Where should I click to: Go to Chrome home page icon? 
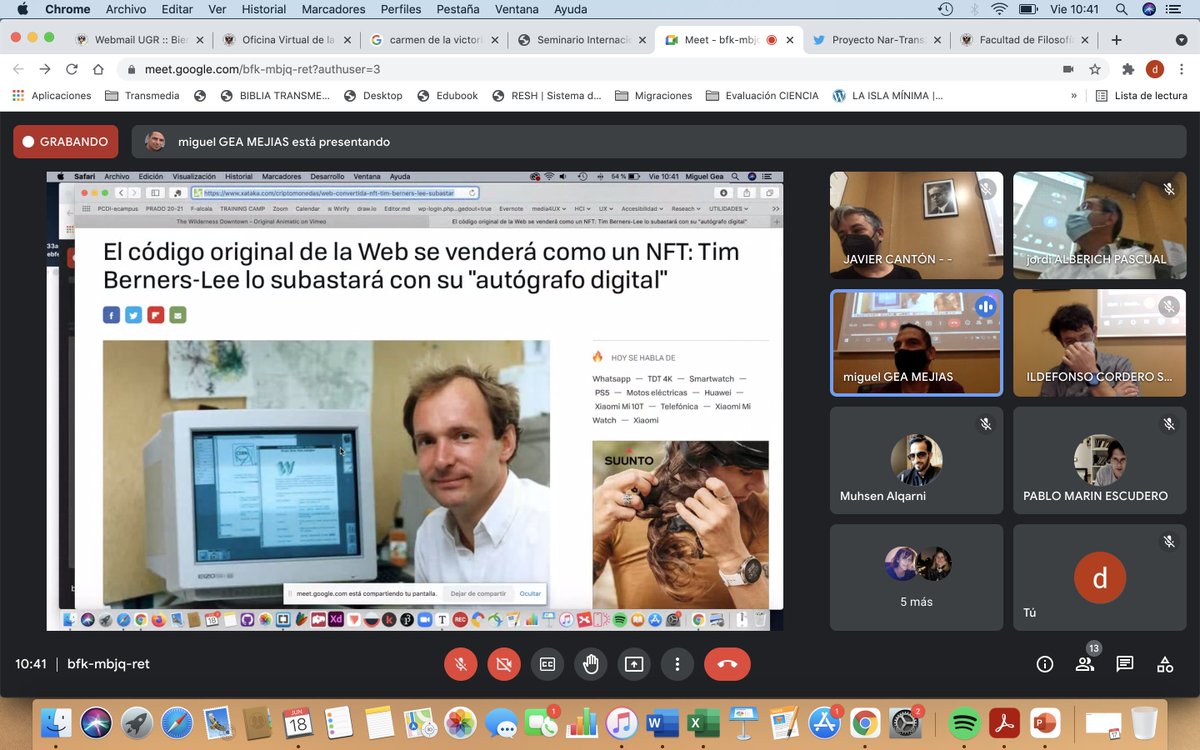point(98,70)
